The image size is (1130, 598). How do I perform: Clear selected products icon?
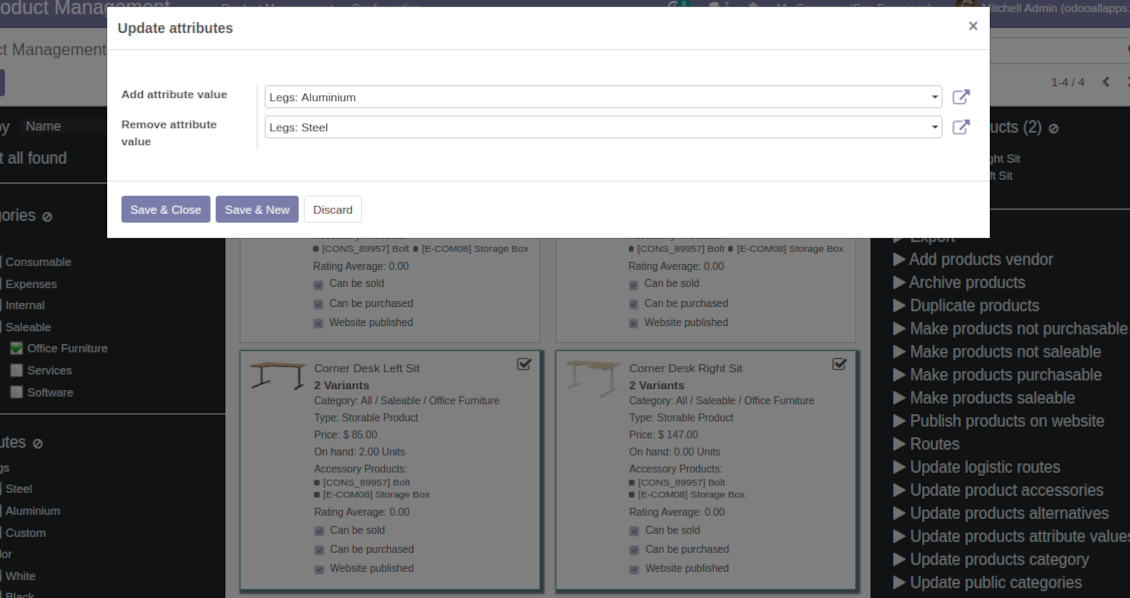coord(1054,128)
